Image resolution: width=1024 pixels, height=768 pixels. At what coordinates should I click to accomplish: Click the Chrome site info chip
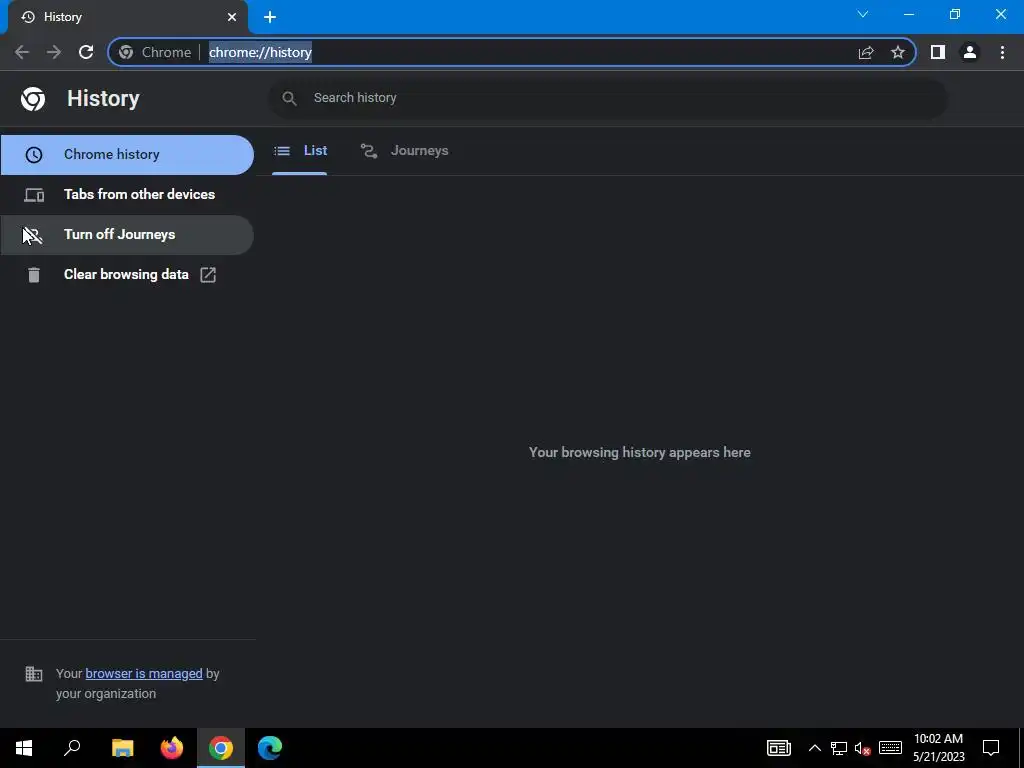coord(155,52)
